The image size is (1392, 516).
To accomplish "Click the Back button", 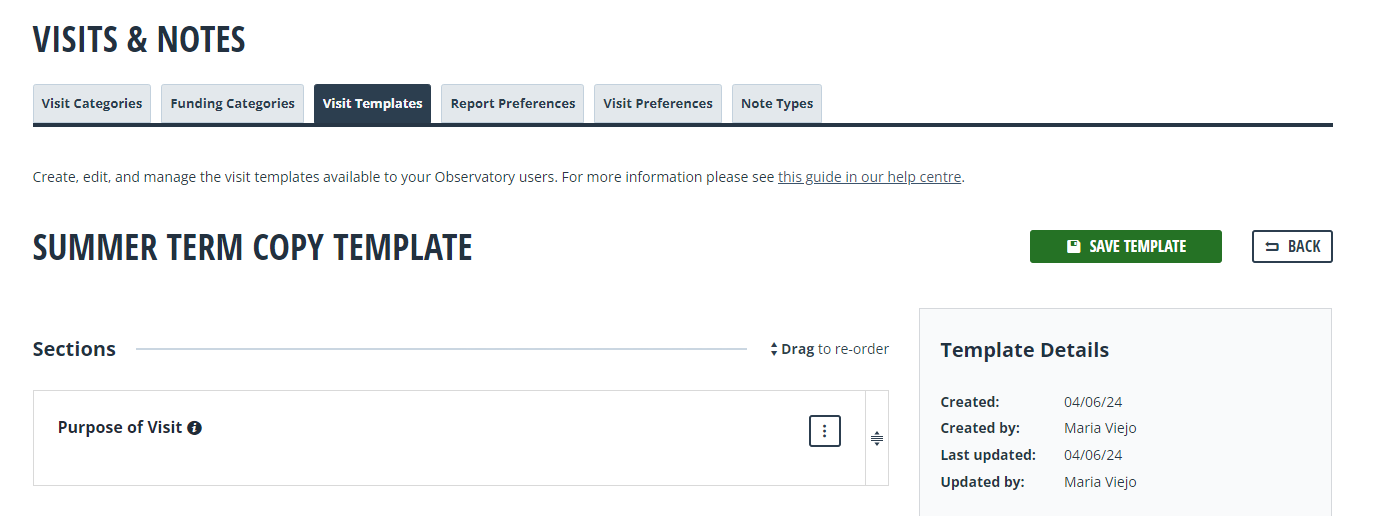I will [x=1292, y=247].
